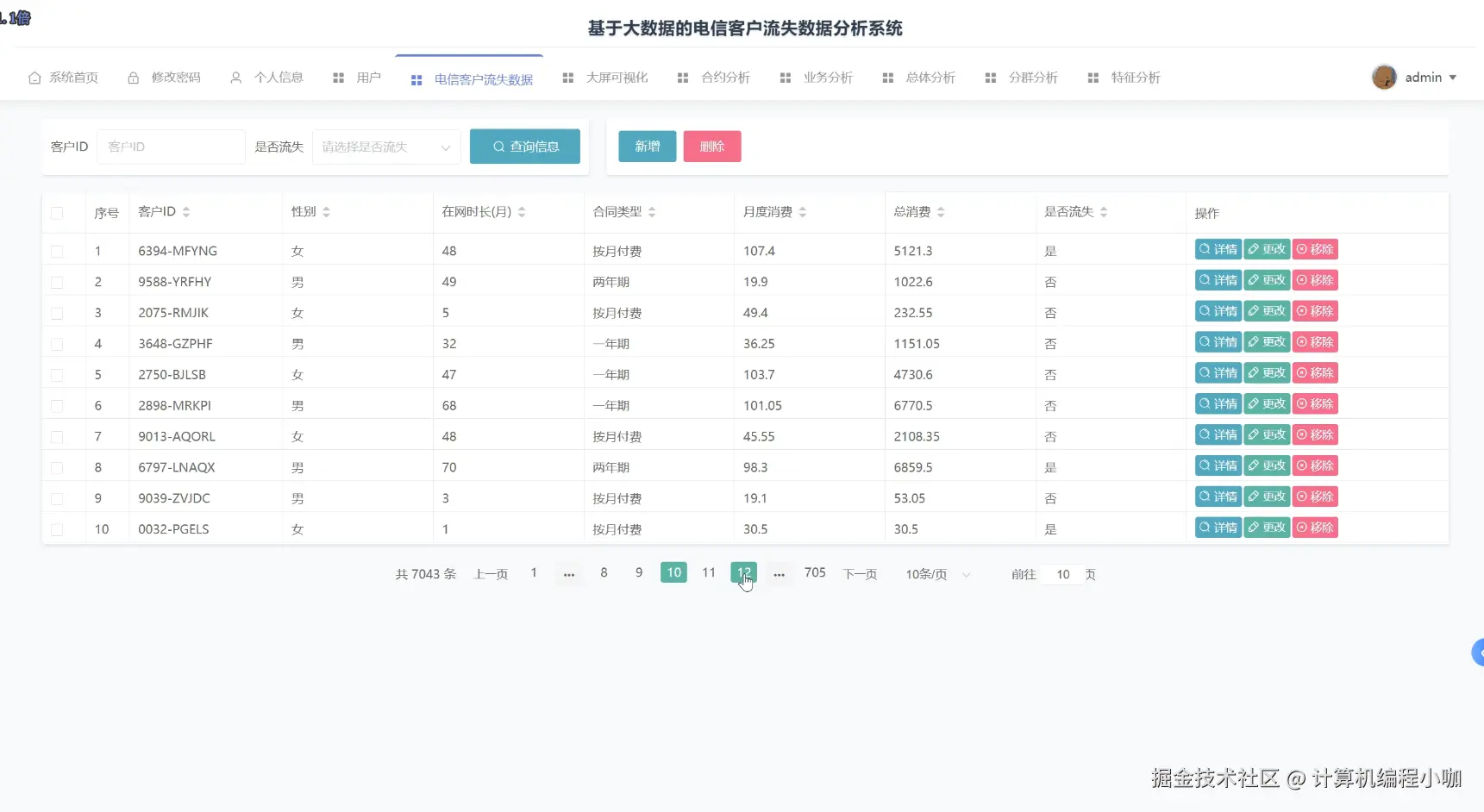Click the 前往 page number input field

pos(1061,574)
